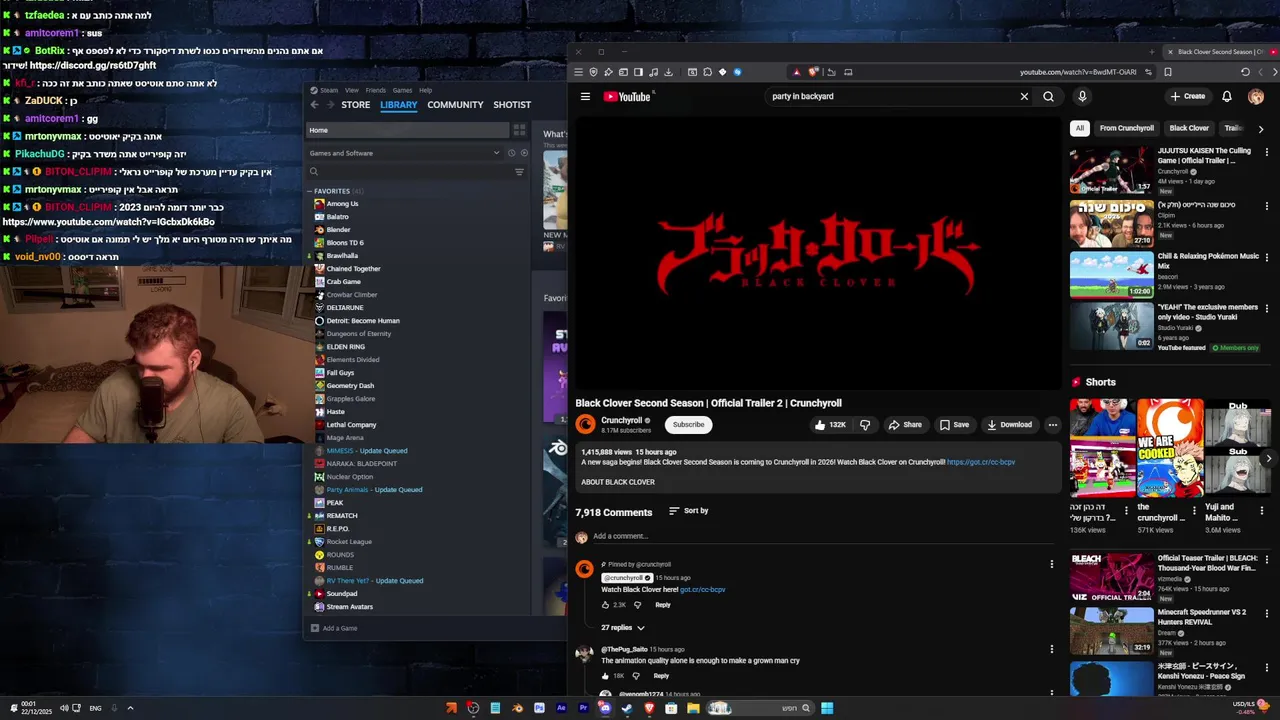The image size is (1280, 720).
Task: Click the Steam search magnifier icon
Action: coord(314,172)
